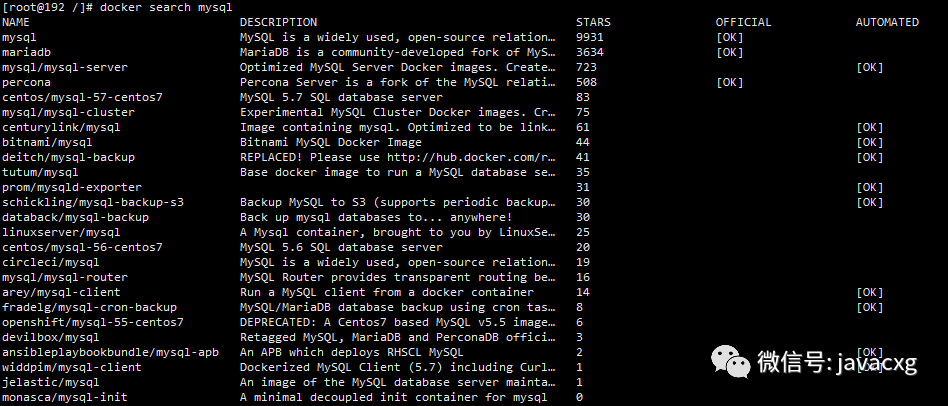Click AUTOMATED [OK] for schickling/mysql-backup-s3 row
Viewport: 948px width, 406px height.
pyautogui.click(x=869, y=202)
